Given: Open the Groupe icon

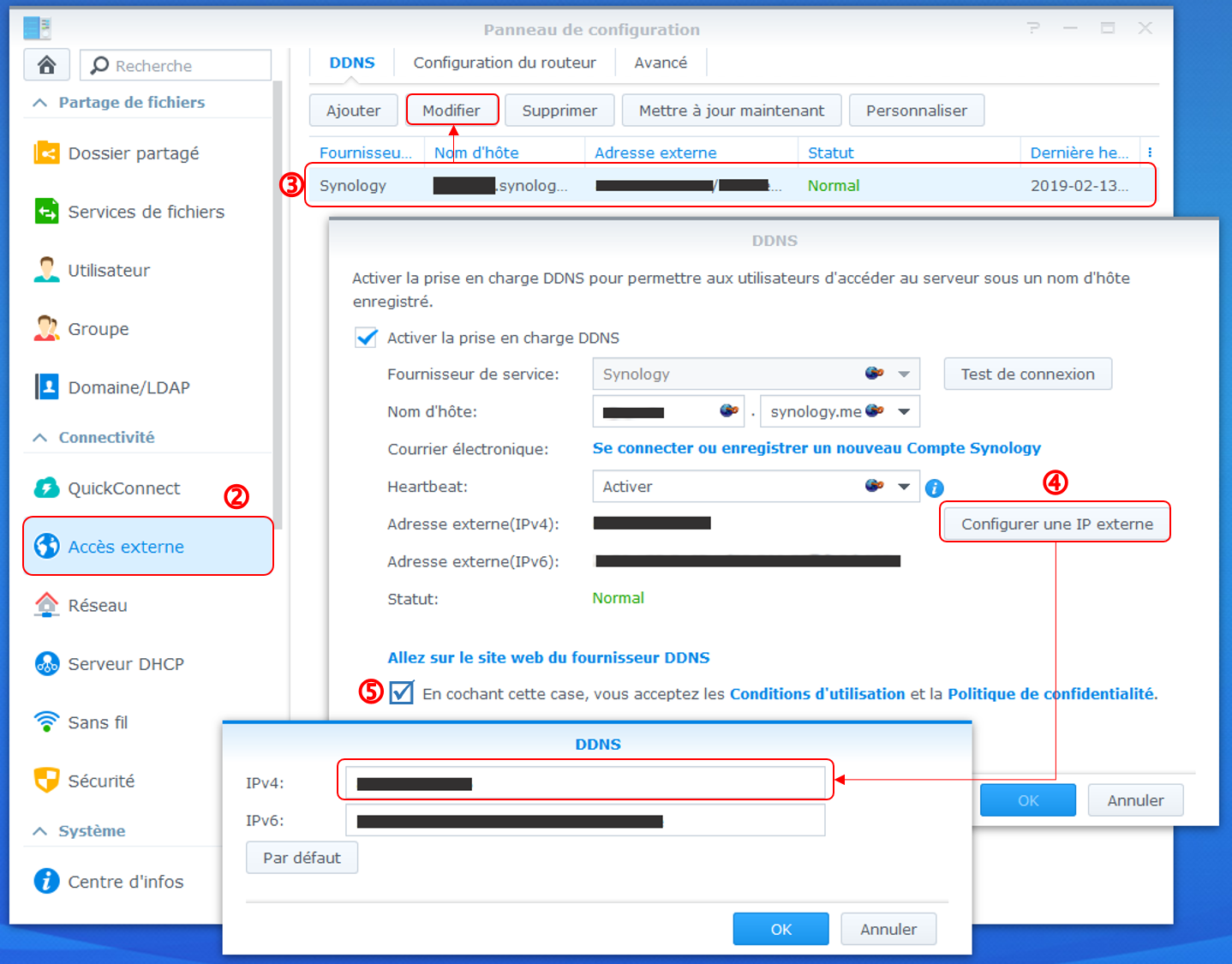Looking at the screenshot, I should click(x=46, y=329).
